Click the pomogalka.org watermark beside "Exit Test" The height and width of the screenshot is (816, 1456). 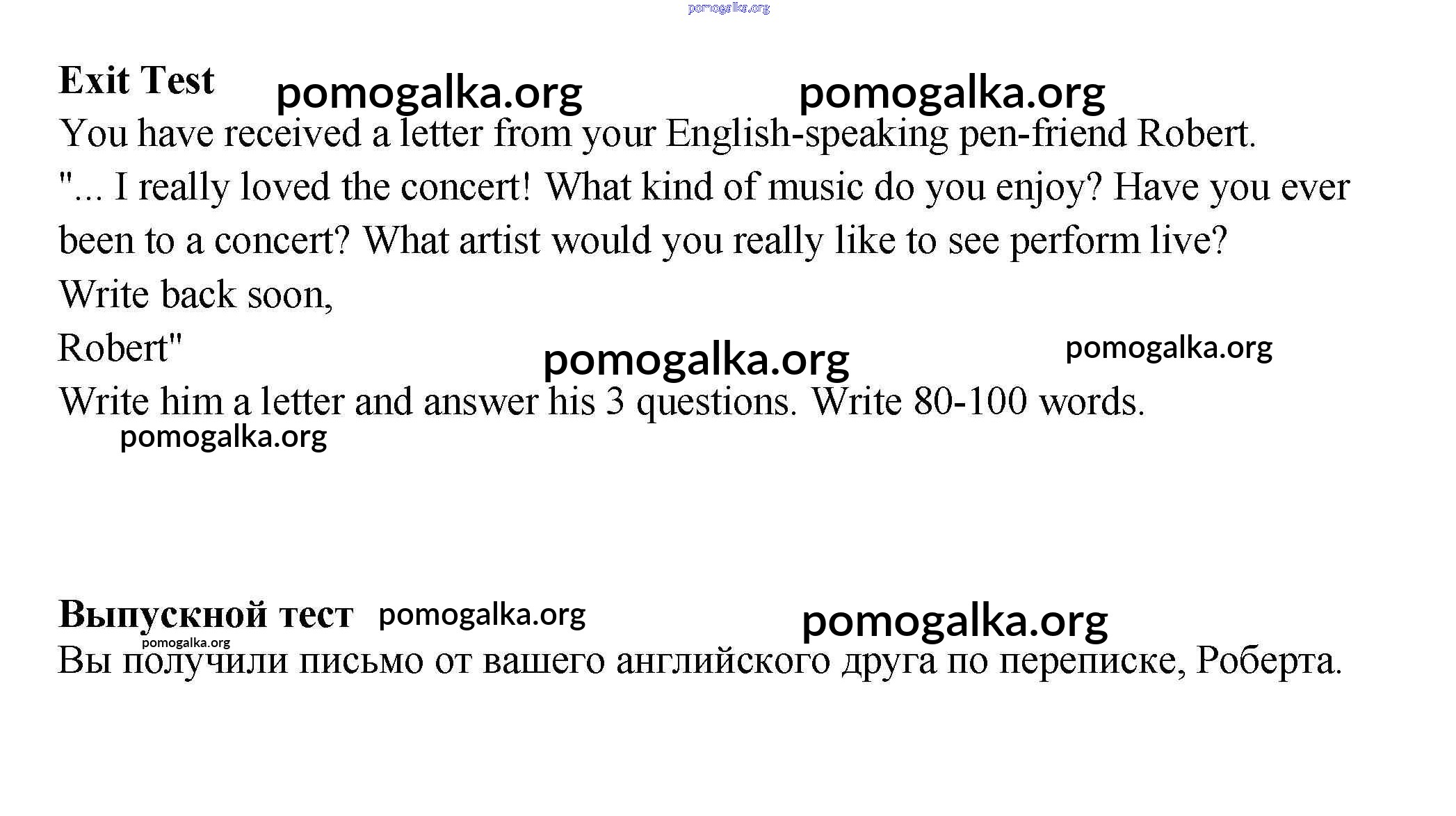point(429,93)
